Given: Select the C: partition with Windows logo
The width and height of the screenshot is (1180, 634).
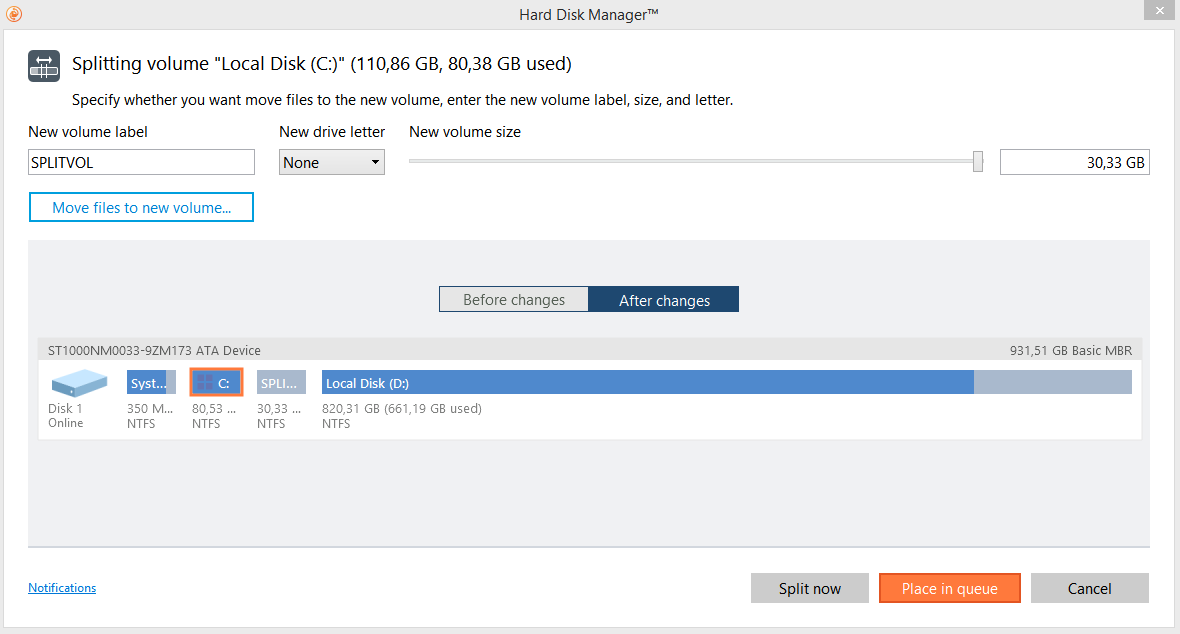Looking at the screenshot, I should coord(216,383).
